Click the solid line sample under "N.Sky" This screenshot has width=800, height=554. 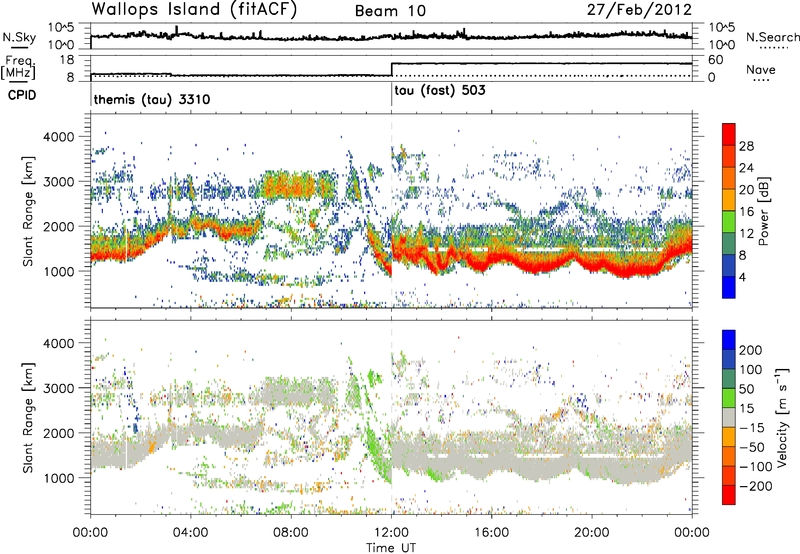point(19,47)
